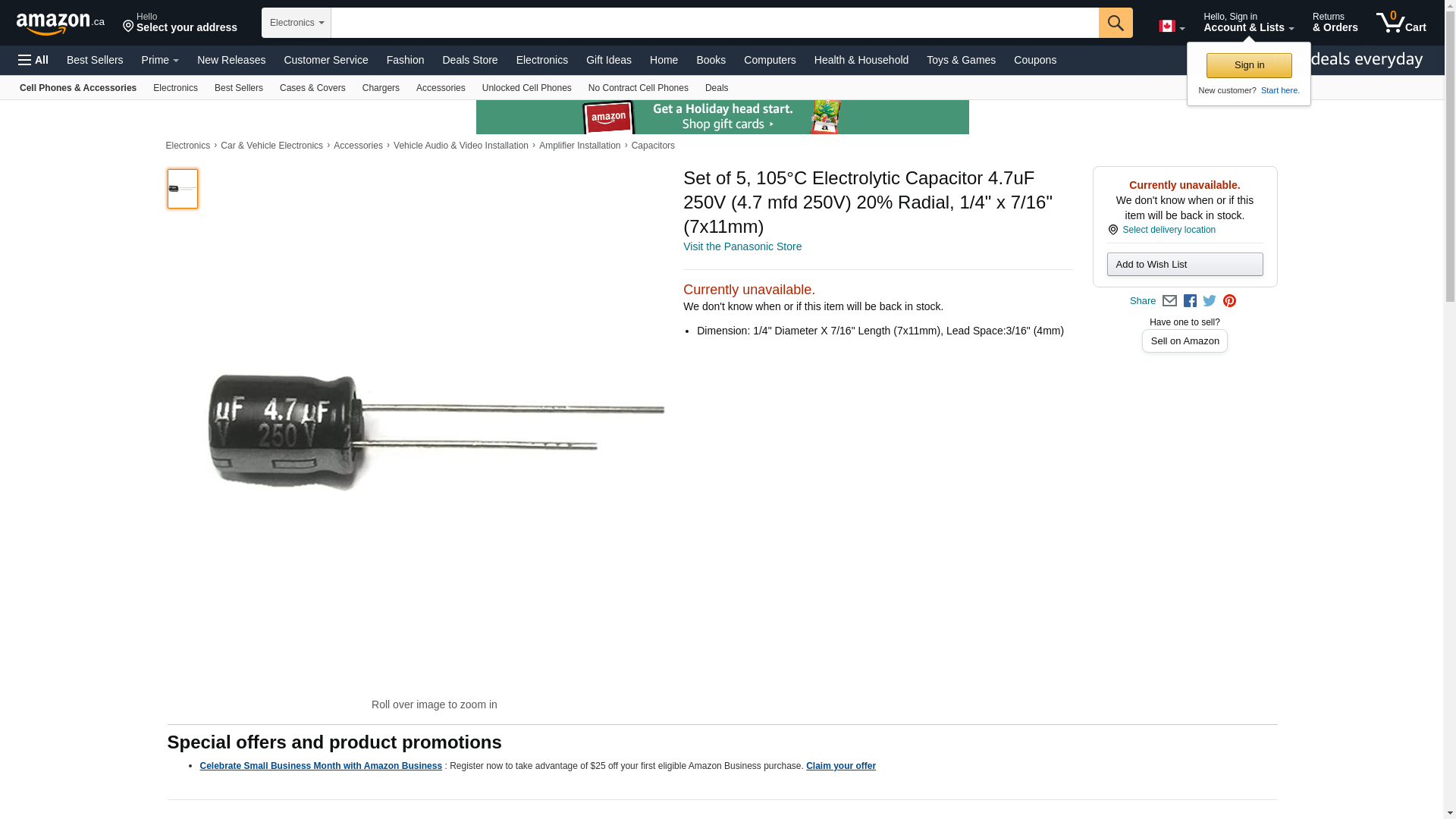Expand the Account & Lists menu
Viewport: 1456px width, 819px height.
[1248, 23]
